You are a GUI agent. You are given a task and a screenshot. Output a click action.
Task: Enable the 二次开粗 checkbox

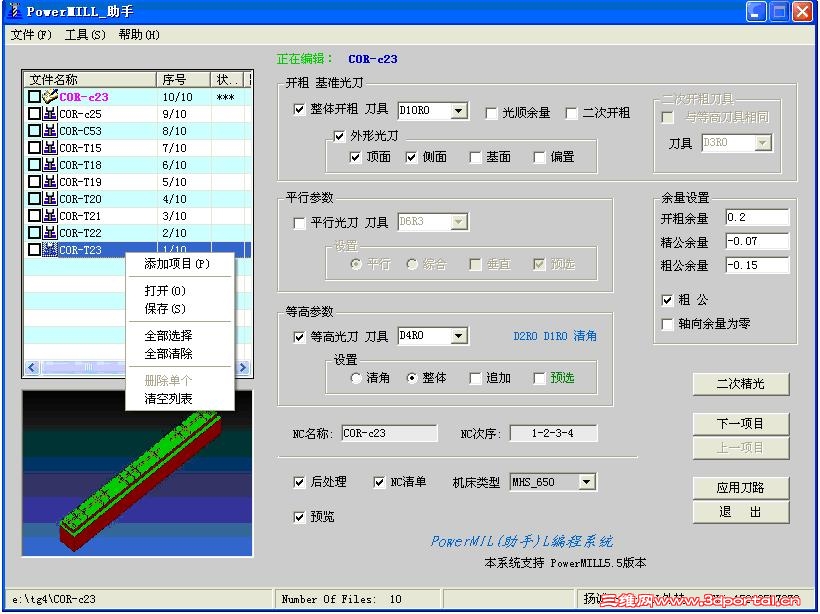(572, 113)
